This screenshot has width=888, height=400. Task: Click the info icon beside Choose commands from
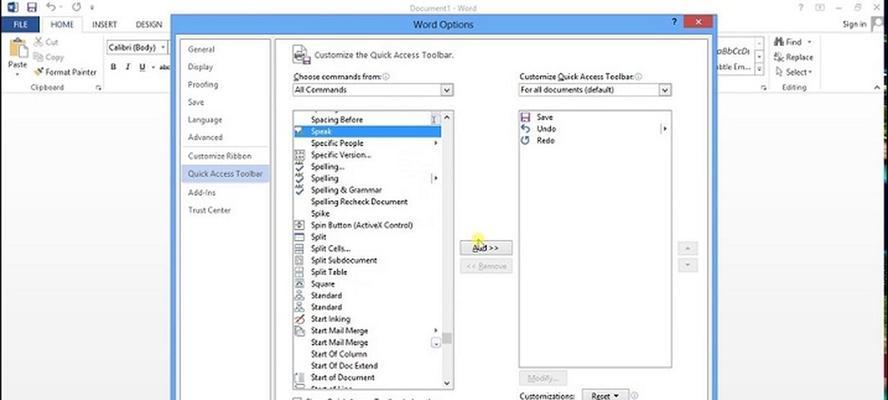(x=386, y=76)
